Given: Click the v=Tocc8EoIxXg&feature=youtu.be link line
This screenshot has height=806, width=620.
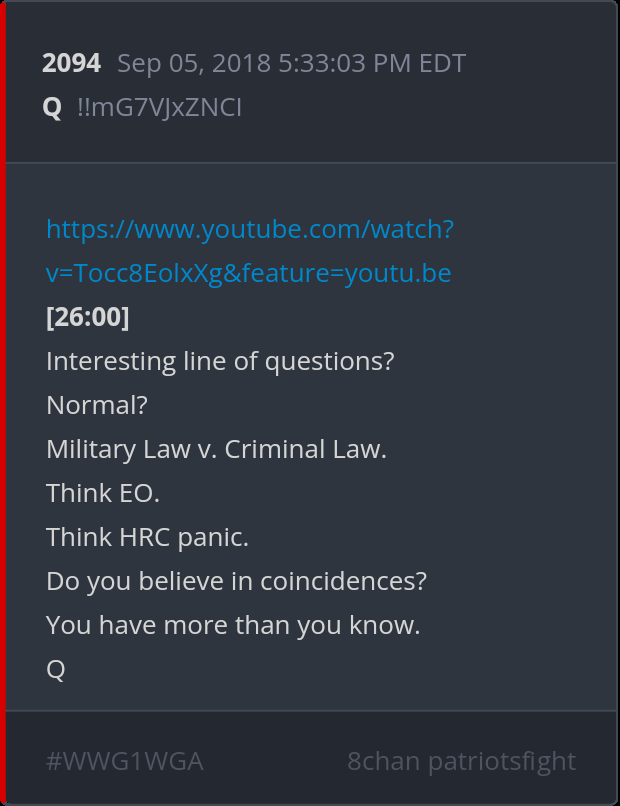Looking at the screenshot, I should click(x=249, y=273).
